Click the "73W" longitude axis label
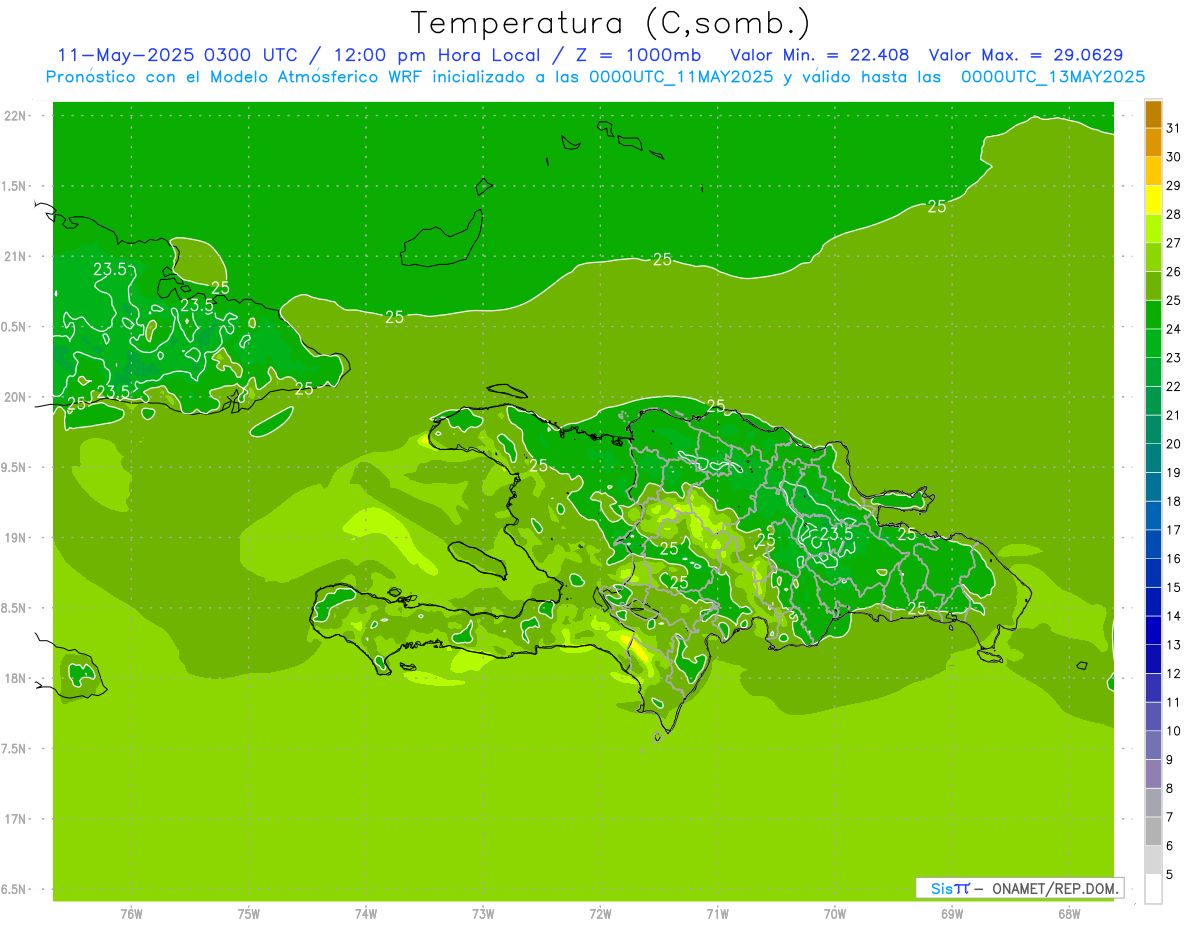 pos(483,914)
